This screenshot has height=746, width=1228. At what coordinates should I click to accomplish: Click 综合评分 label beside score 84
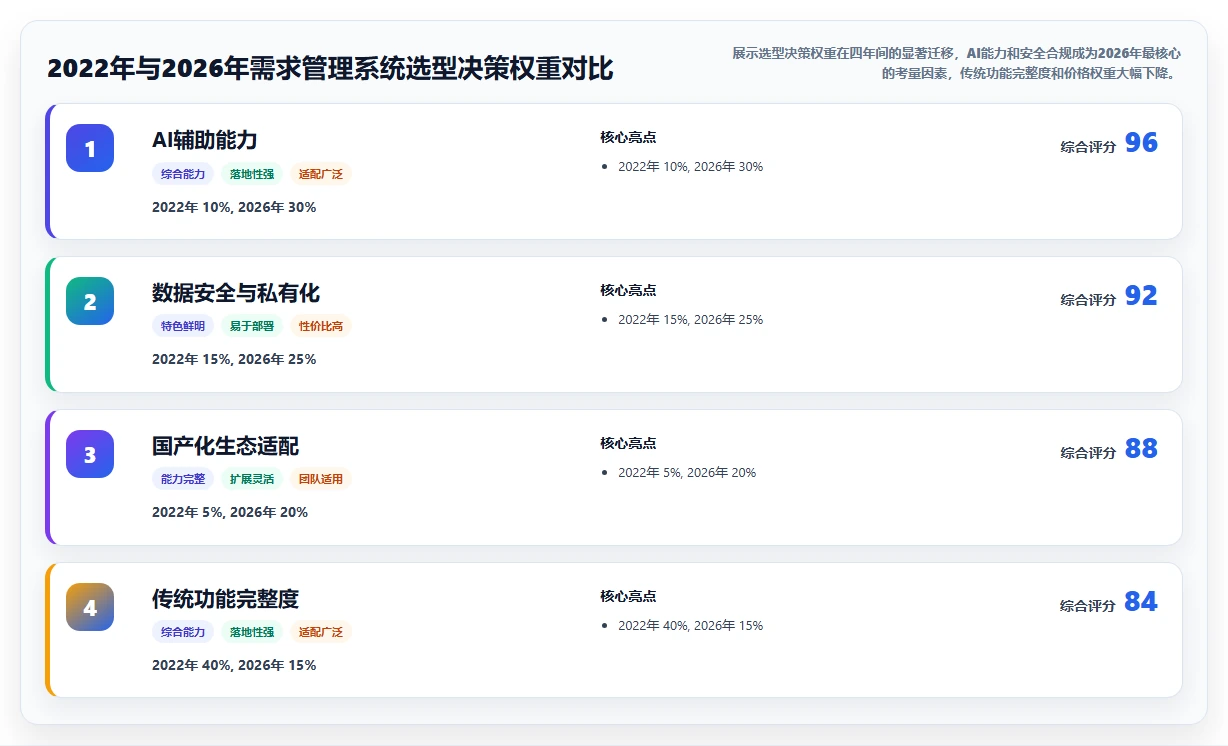1088,606
